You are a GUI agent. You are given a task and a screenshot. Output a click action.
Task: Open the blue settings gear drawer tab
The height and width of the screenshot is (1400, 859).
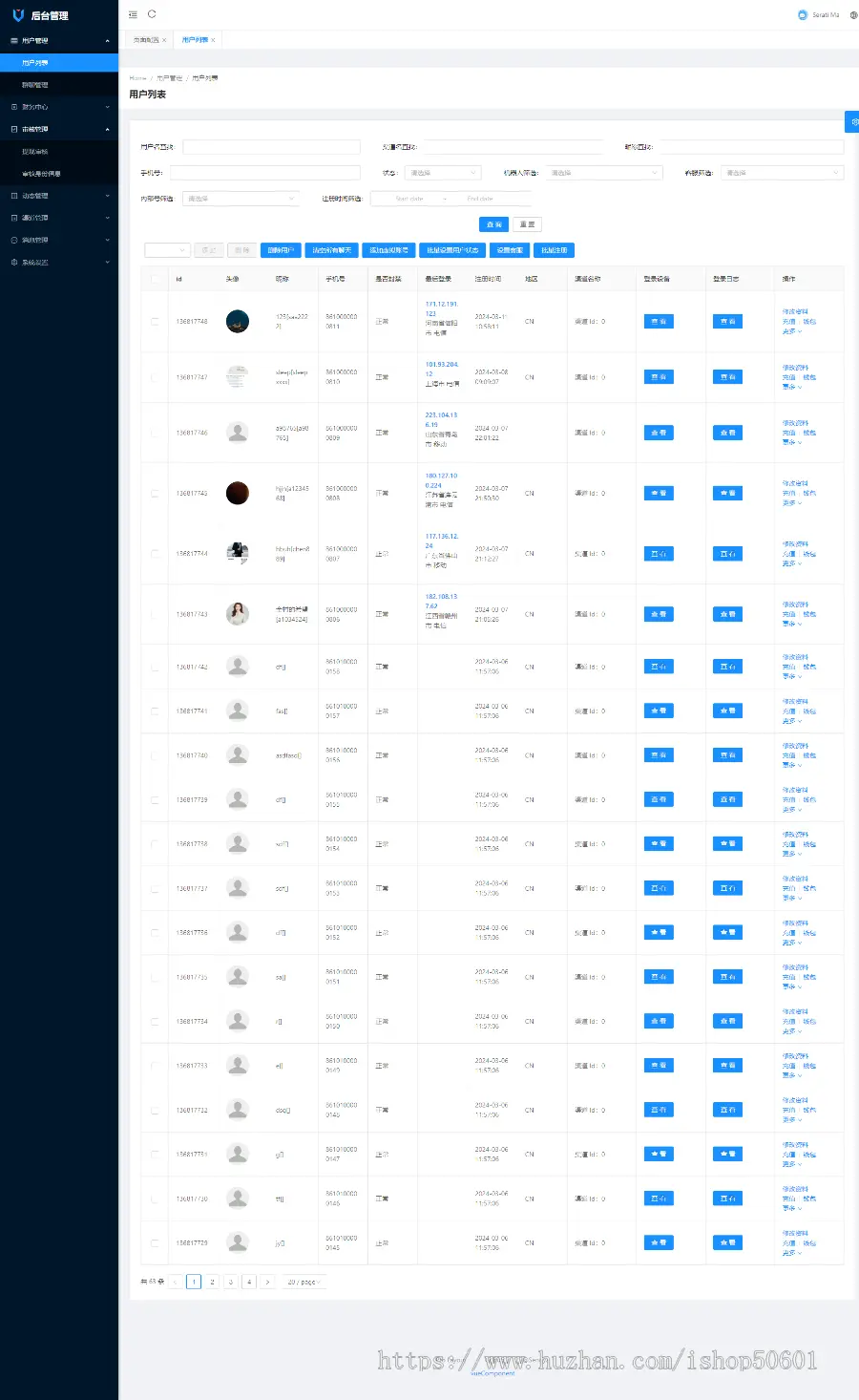(852, 122)
